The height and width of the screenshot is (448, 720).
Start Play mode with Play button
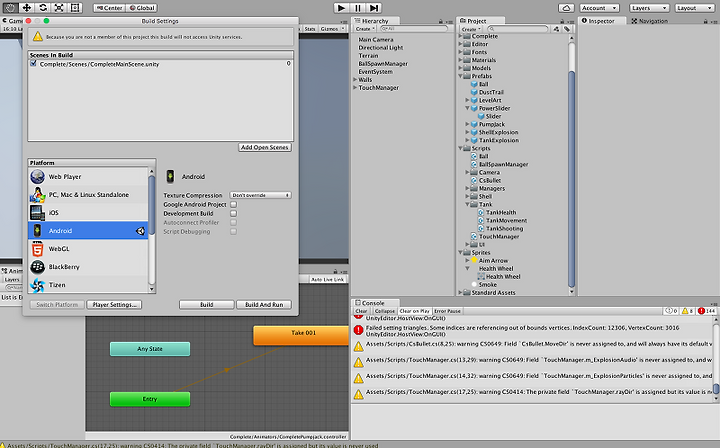[x=341, y=8]
